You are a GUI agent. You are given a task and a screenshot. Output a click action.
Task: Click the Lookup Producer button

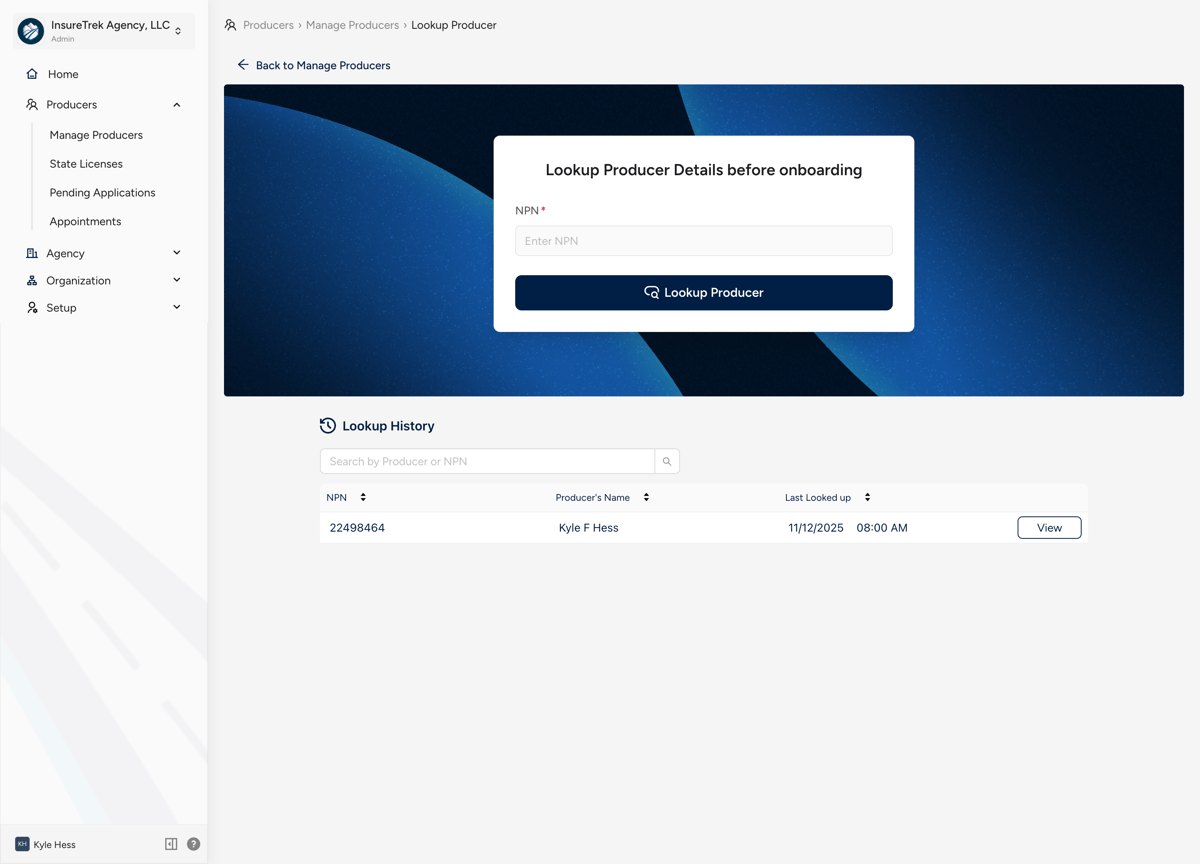point(703,292)
